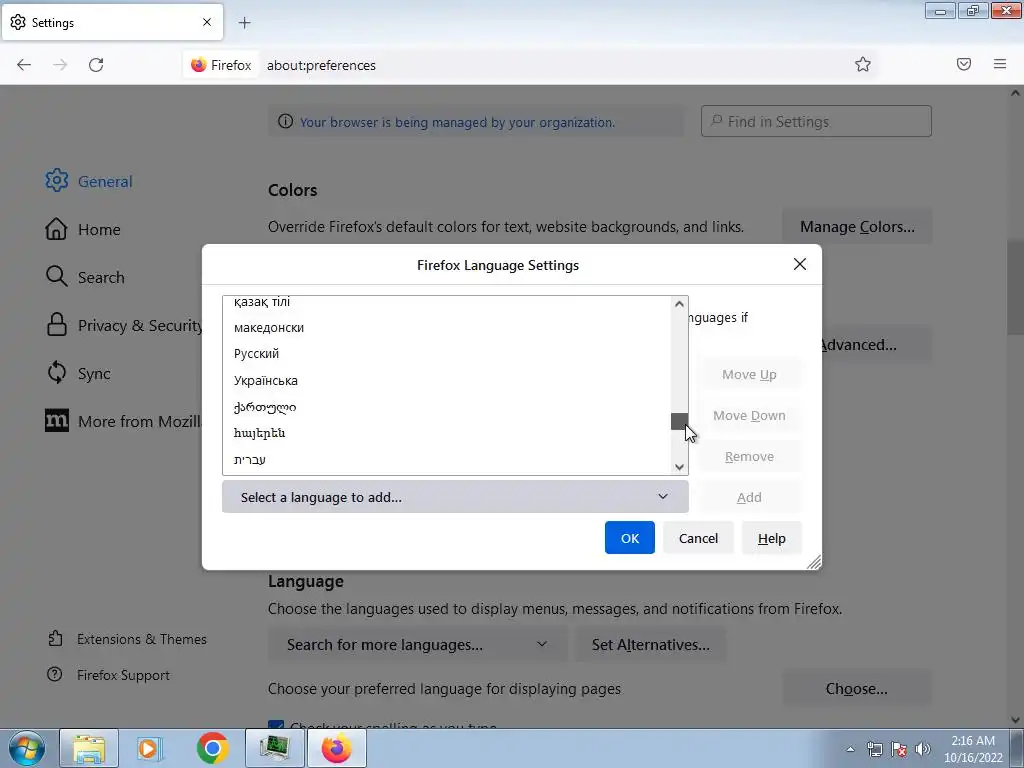The height and width of the screenshot is (768, 1024).
Task: Reload the current page
Action: [96, 65]
